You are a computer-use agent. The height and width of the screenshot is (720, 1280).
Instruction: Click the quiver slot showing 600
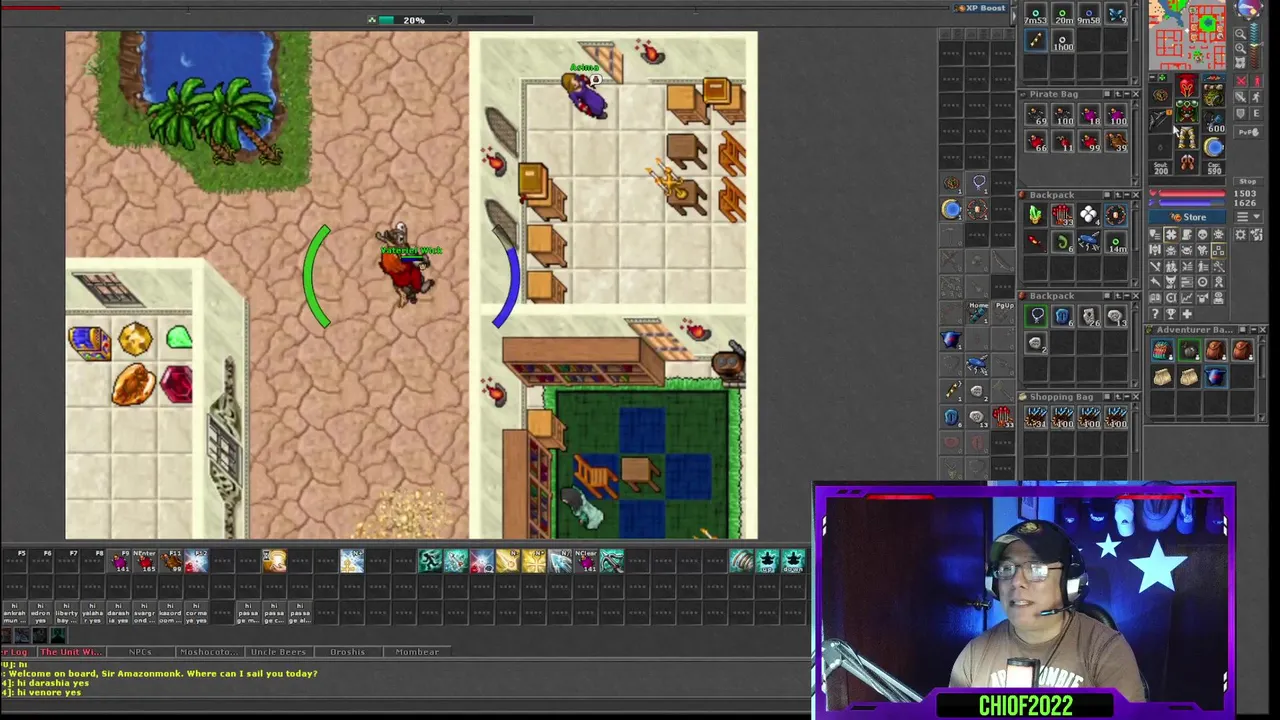point(1214,122)
